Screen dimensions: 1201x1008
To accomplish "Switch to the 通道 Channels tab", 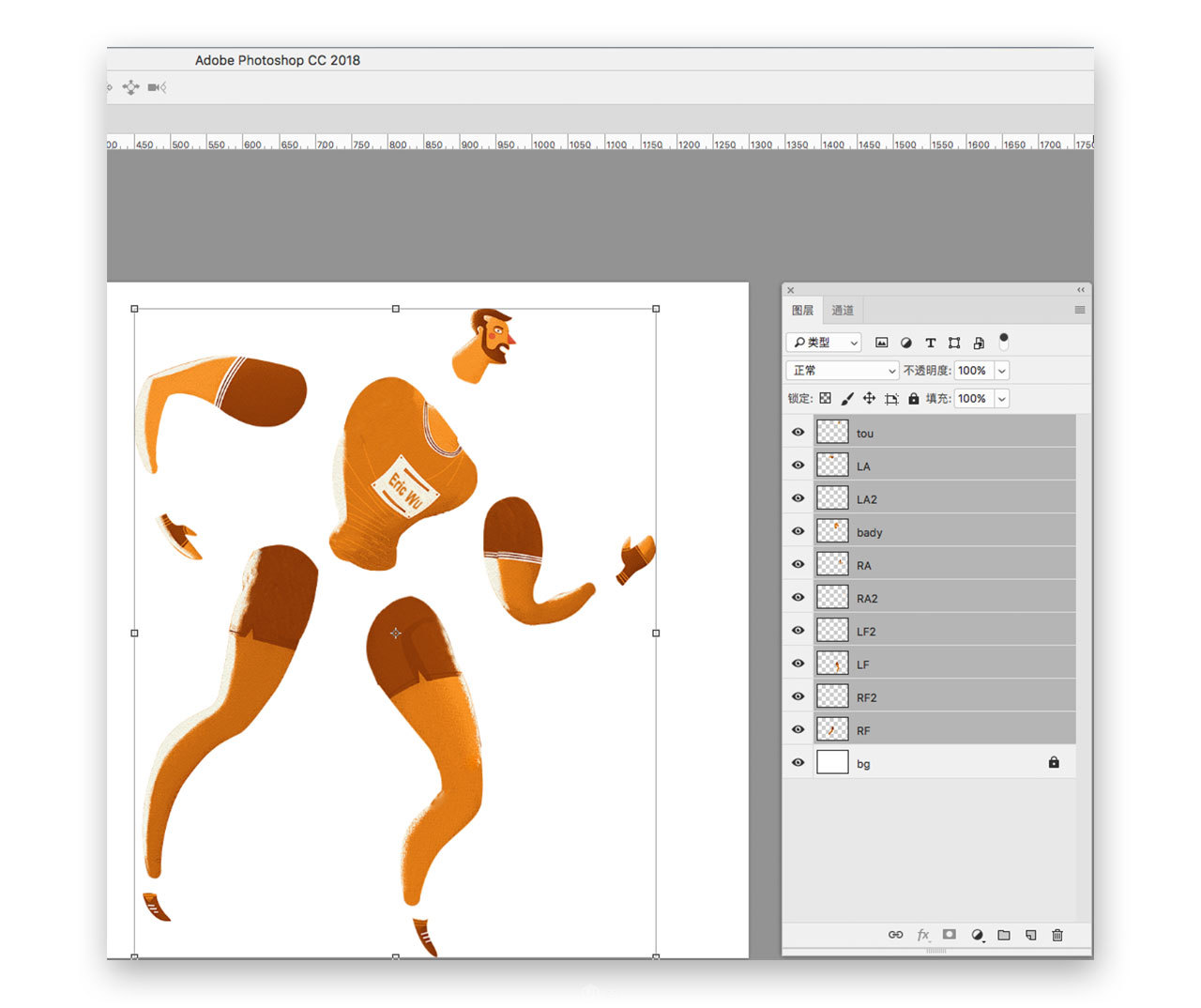I will coord(843,310).
